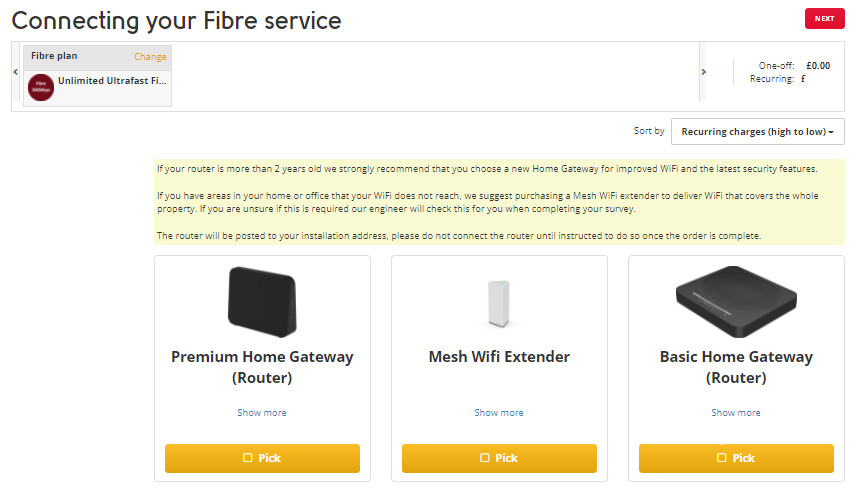Click the Unlimited Ultrafast Fibre plan name

click(112, 80)
